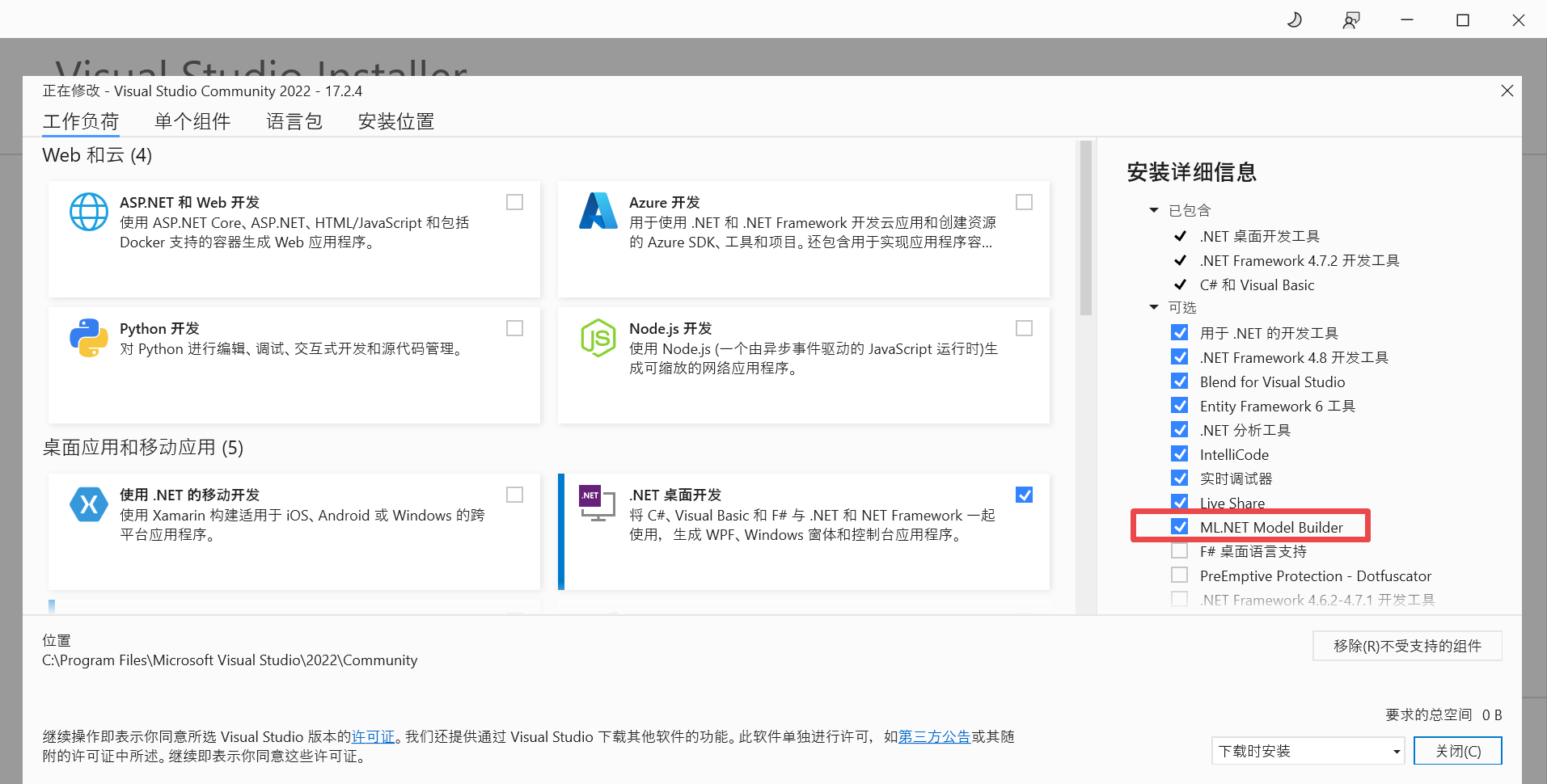Click the .NET desktop development icon

598,503
